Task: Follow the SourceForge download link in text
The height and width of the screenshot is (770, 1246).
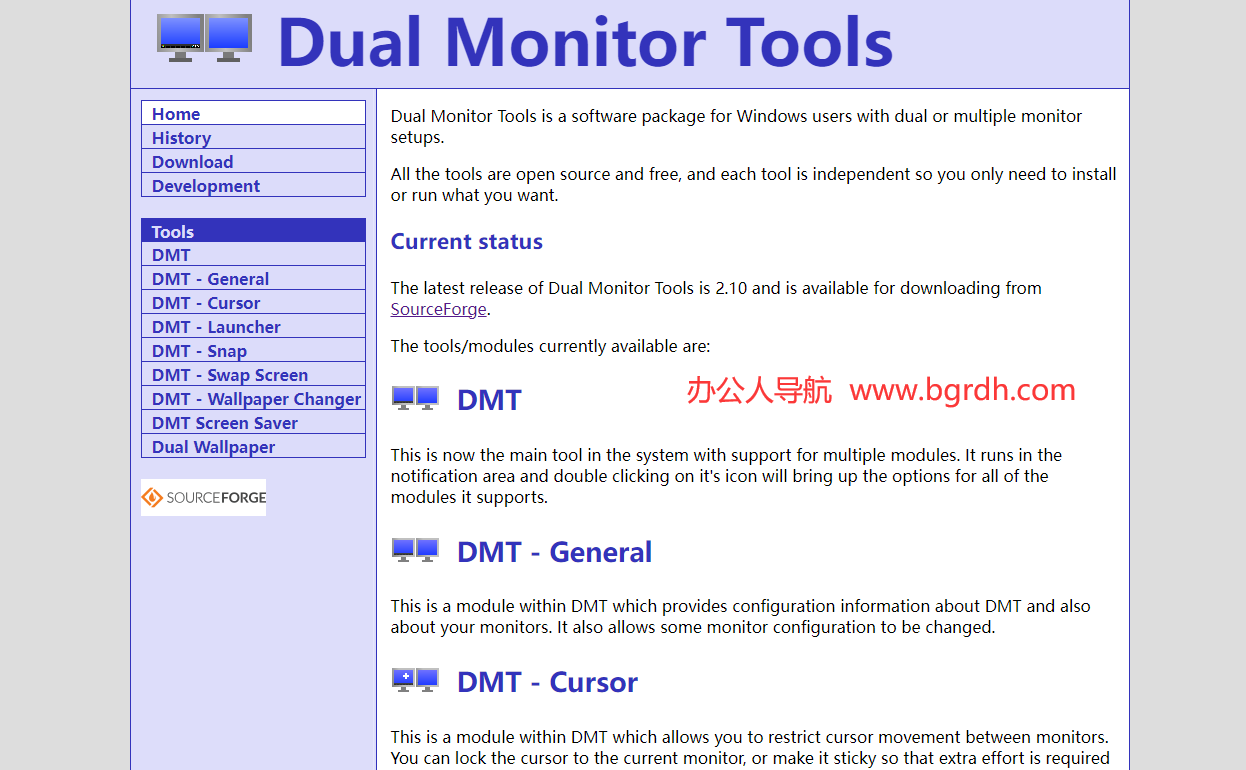Action: pos(439,309)
